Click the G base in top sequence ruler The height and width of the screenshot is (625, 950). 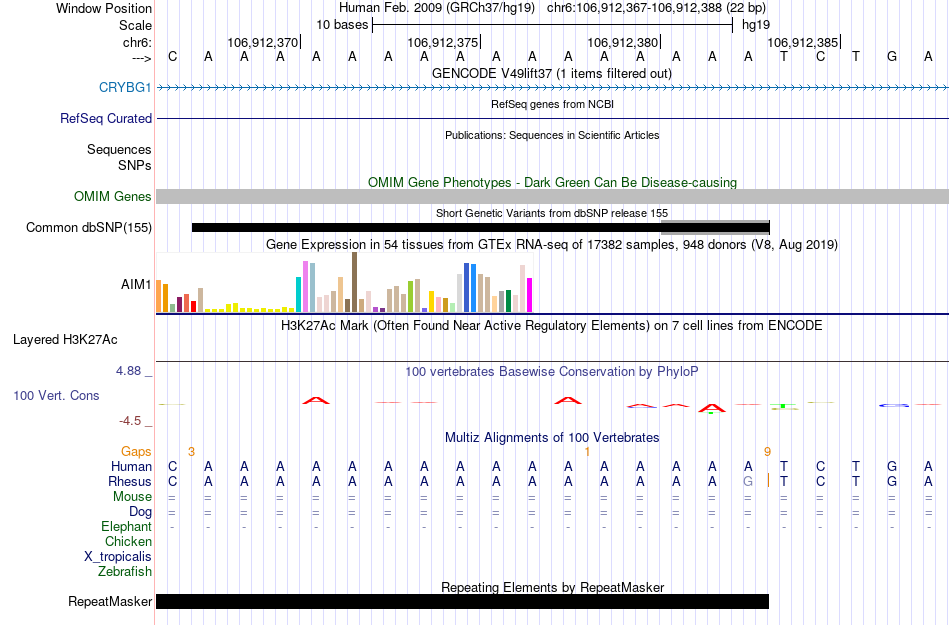click(x=892, y=57)
